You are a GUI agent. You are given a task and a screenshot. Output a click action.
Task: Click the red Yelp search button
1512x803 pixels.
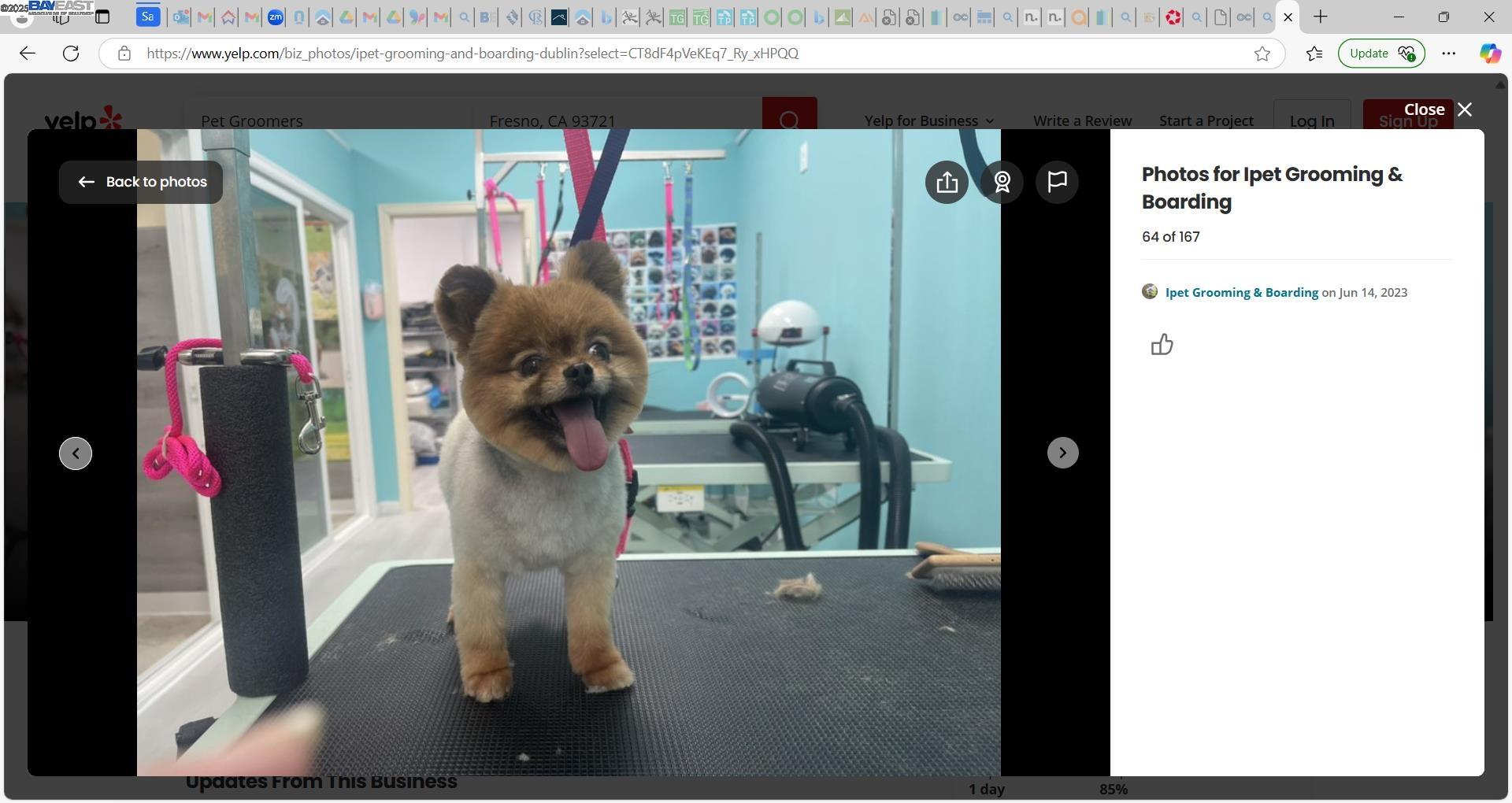pos(789,113)
